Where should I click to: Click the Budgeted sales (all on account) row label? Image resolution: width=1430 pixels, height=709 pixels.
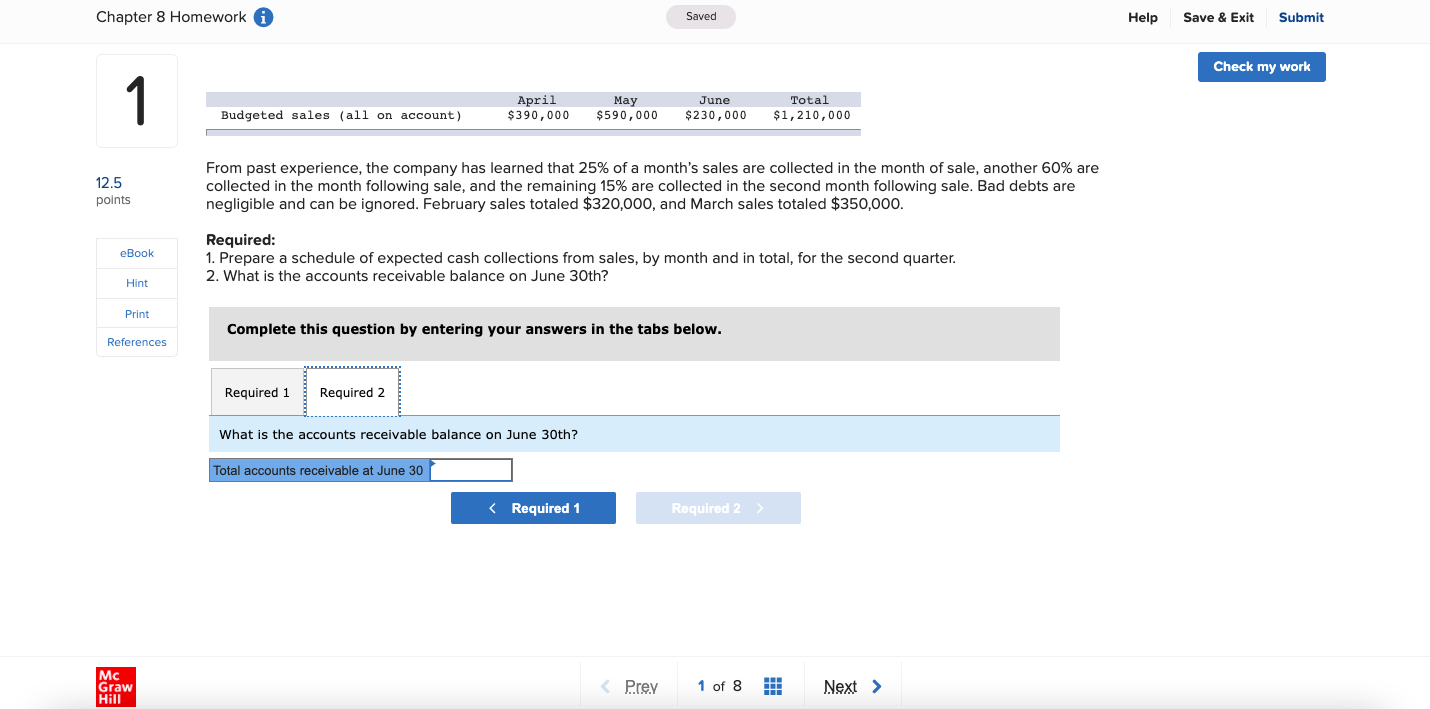(x=342, y=115)
